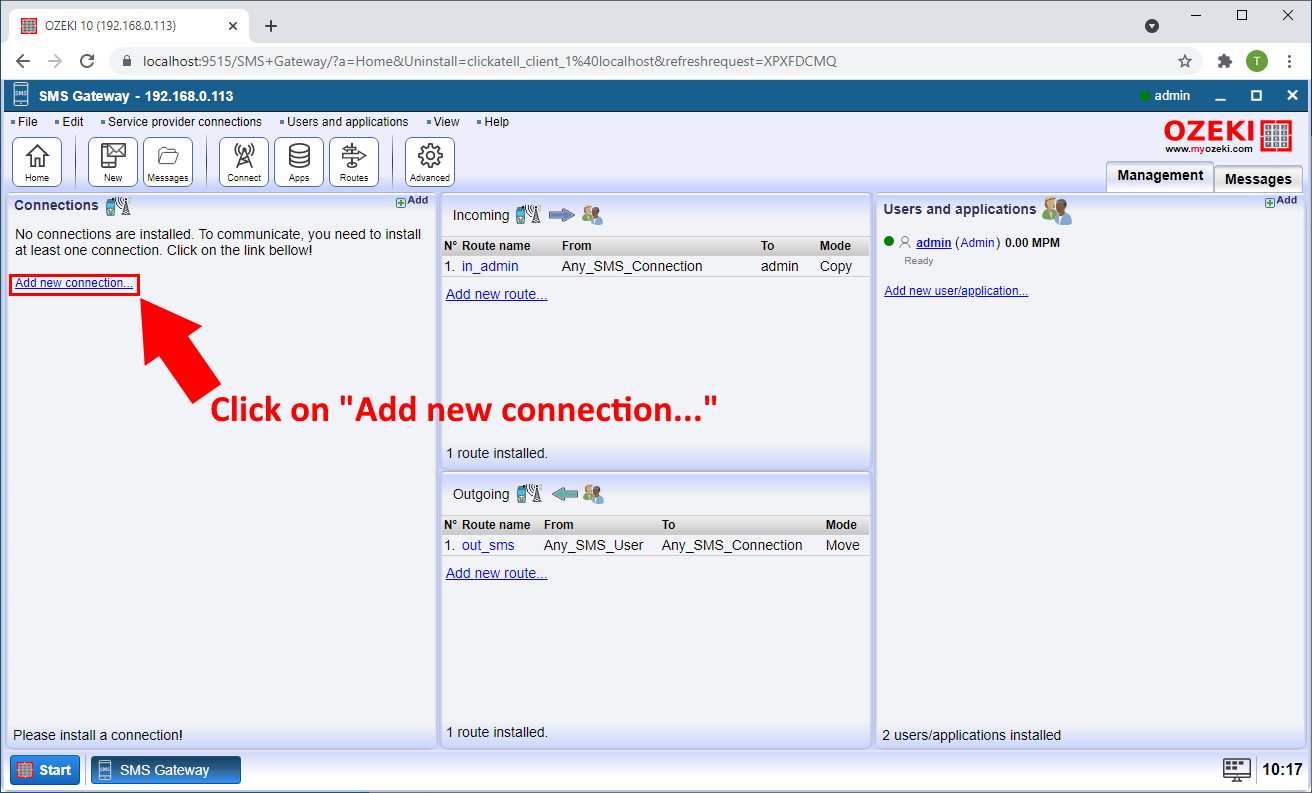Open the Apps database toolbar icon
This screenshot has height=793, width=1312.
[299, 162]
